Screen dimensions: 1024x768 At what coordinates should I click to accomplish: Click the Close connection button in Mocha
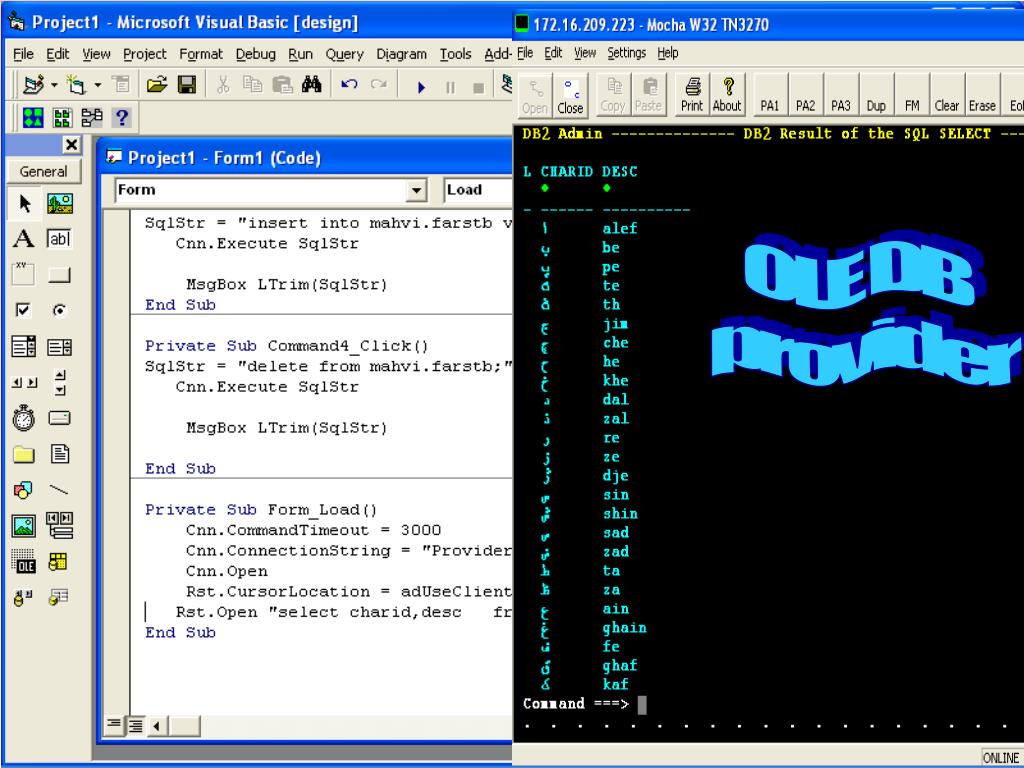[570, 95]
